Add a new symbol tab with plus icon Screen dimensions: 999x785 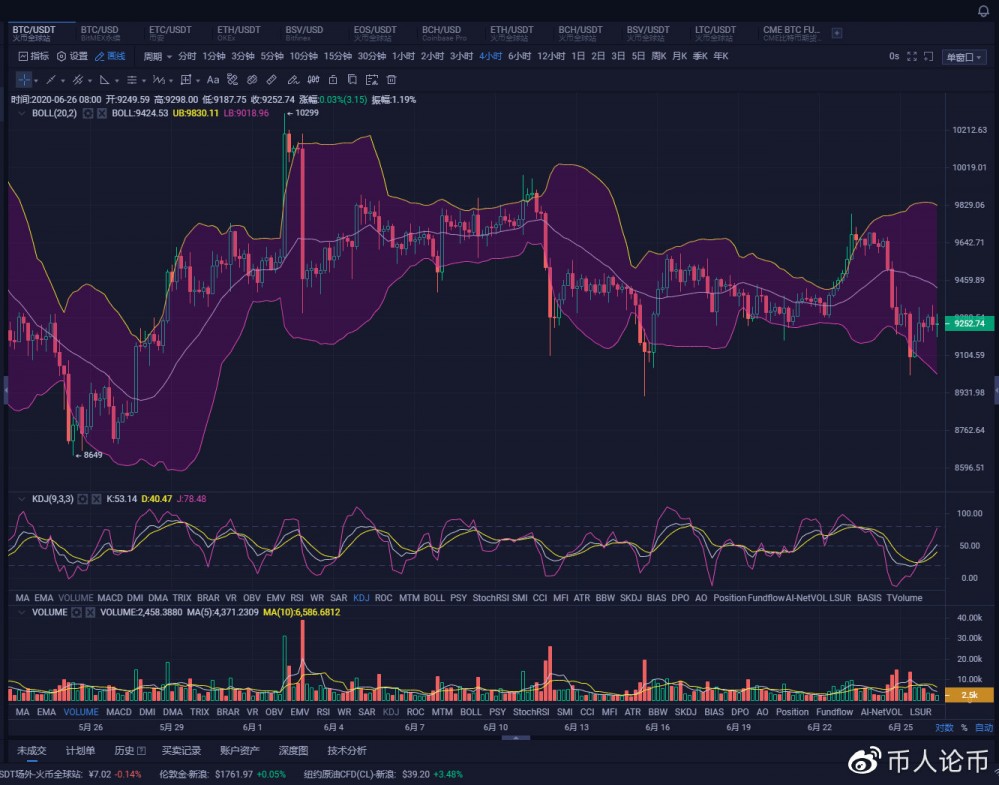click(837, 33)
